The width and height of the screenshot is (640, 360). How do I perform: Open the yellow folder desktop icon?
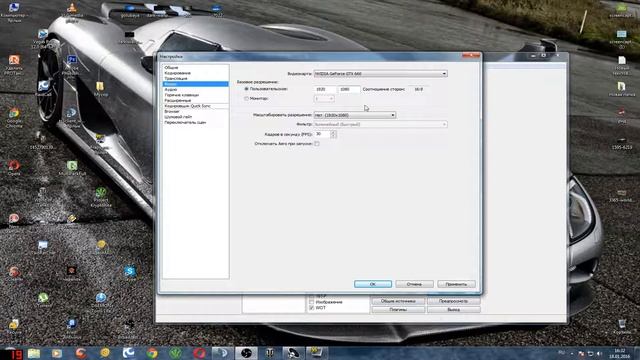point(100,88)
